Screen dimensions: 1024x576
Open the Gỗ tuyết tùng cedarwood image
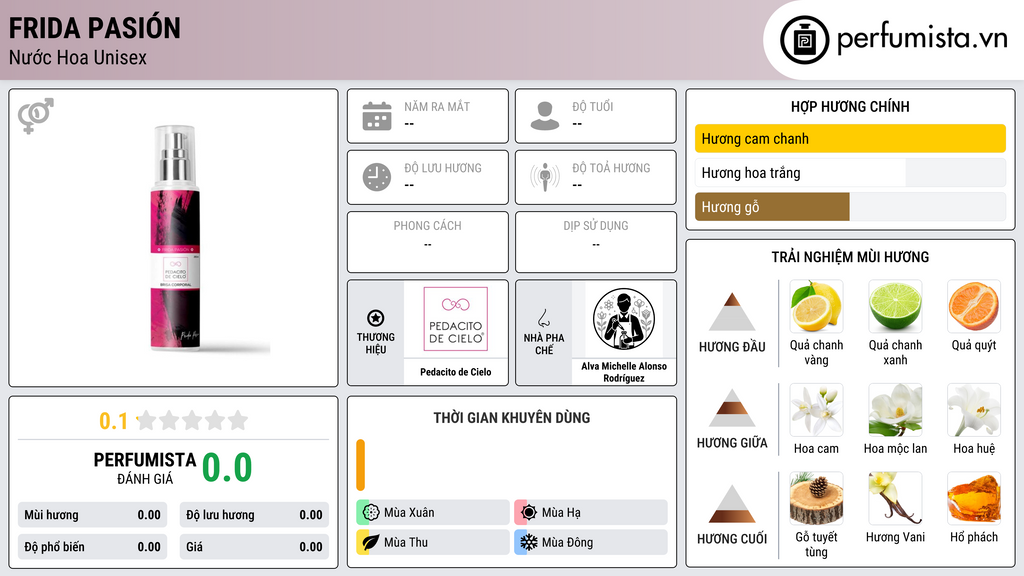point(816,499)
